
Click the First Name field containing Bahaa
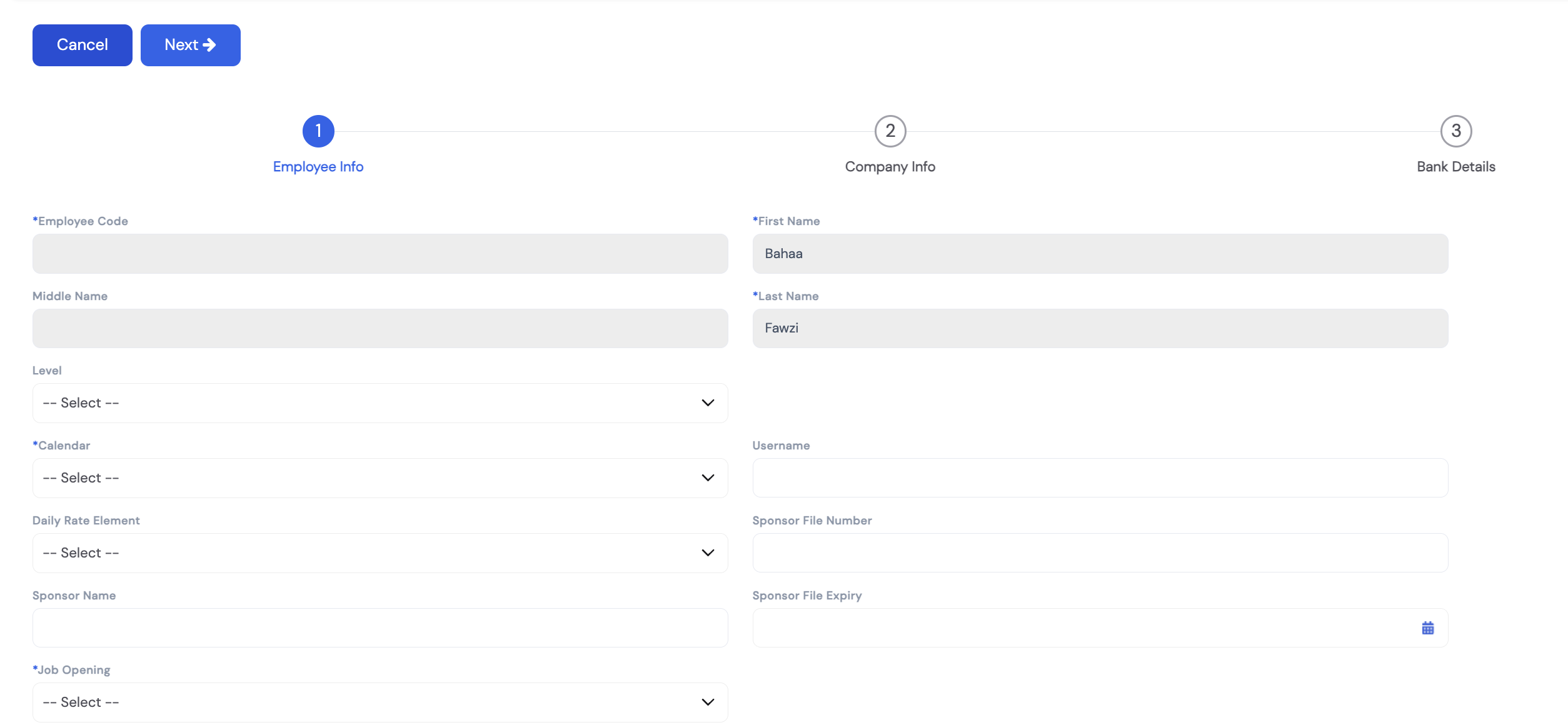pos(1100,254)
